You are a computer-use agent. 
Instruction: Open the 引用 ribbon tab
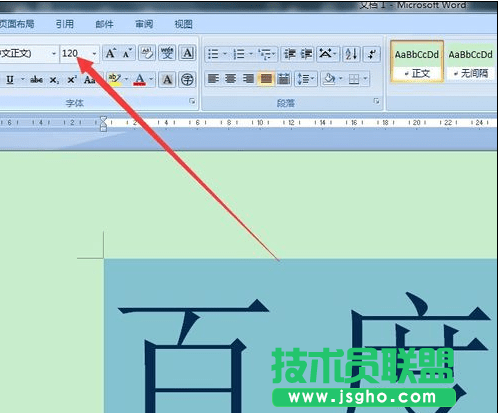point(65,24)
